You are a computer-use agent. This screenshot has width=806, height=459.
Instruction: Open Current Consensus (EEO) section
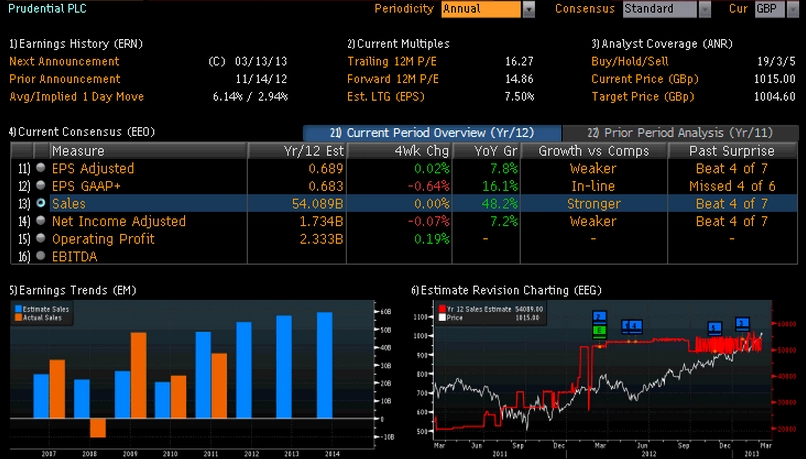click(82, 132)
